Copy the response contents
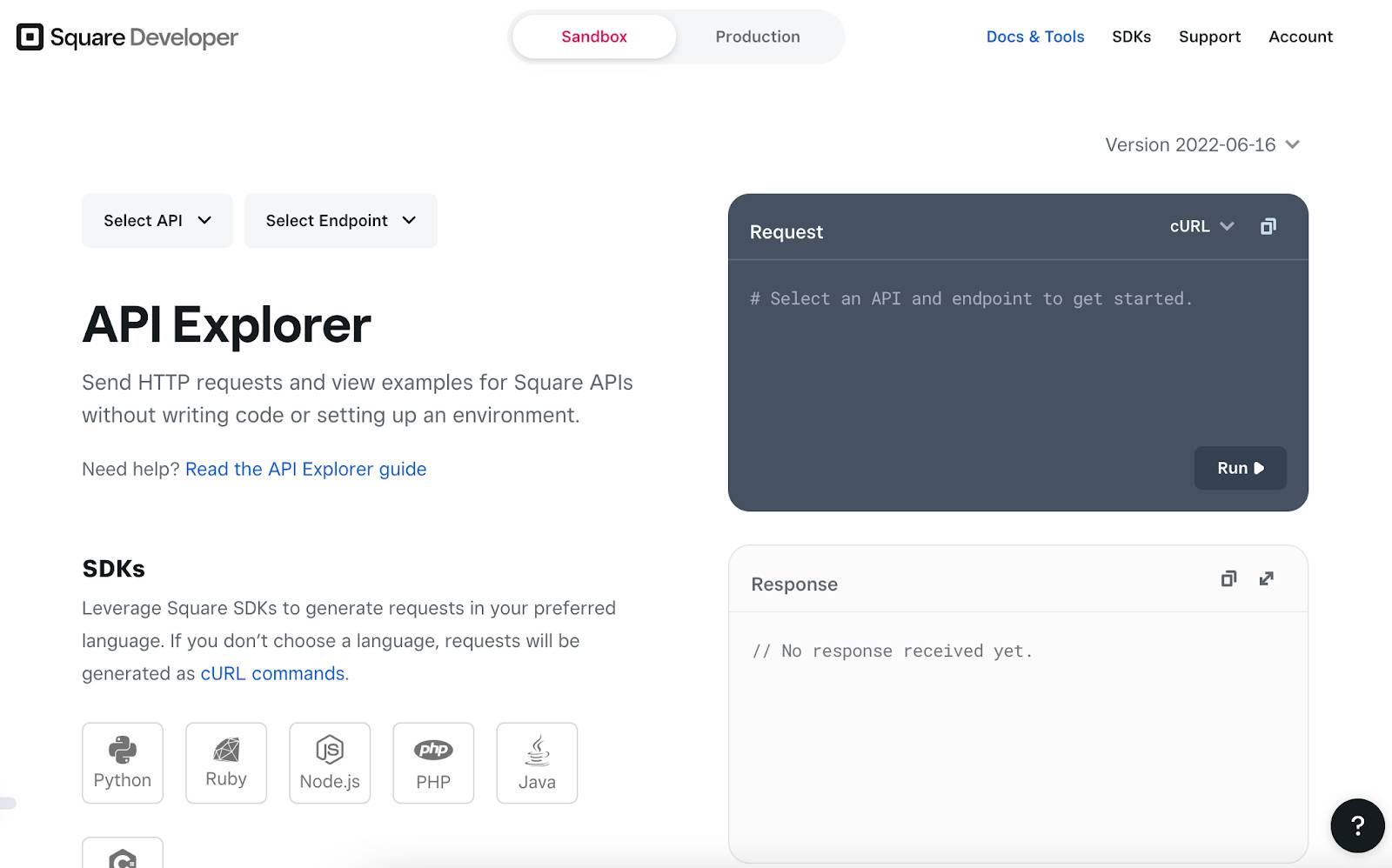 point(1228,578)
